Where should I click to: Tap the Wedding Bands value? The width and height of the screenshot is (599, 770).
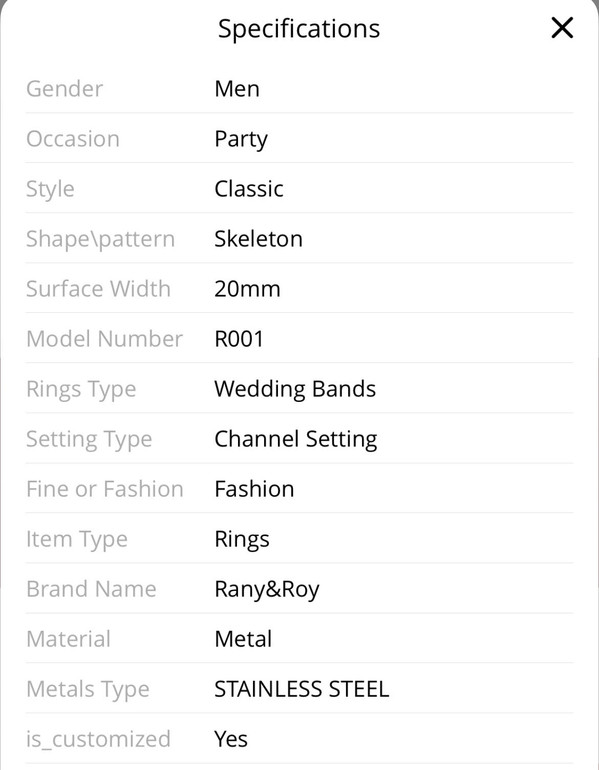coord(295,389)
